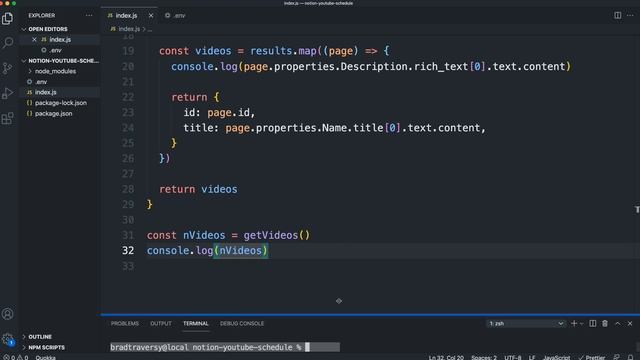Viewport: 640px width, 360px height.
Task: Click the feedback icon in status bar
Action: coord(617,357)
